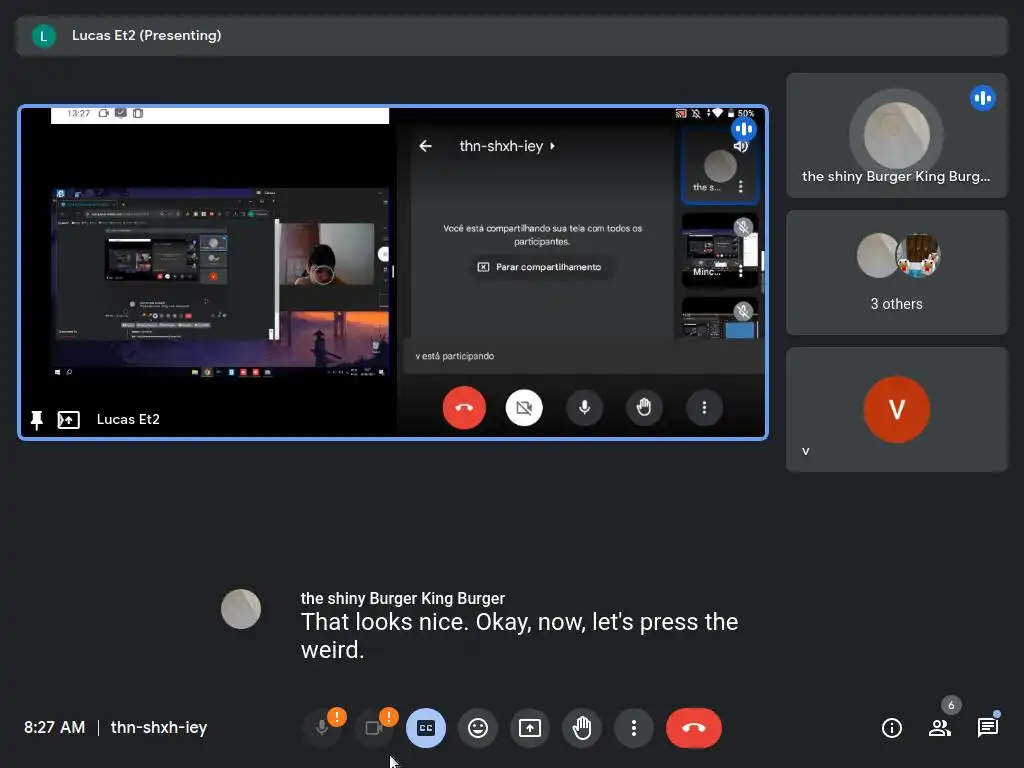Expand thn-shxh-iey meeting title arrow in phone
The width and height of the screenshot is (1024, 768).
click(552, 146)
